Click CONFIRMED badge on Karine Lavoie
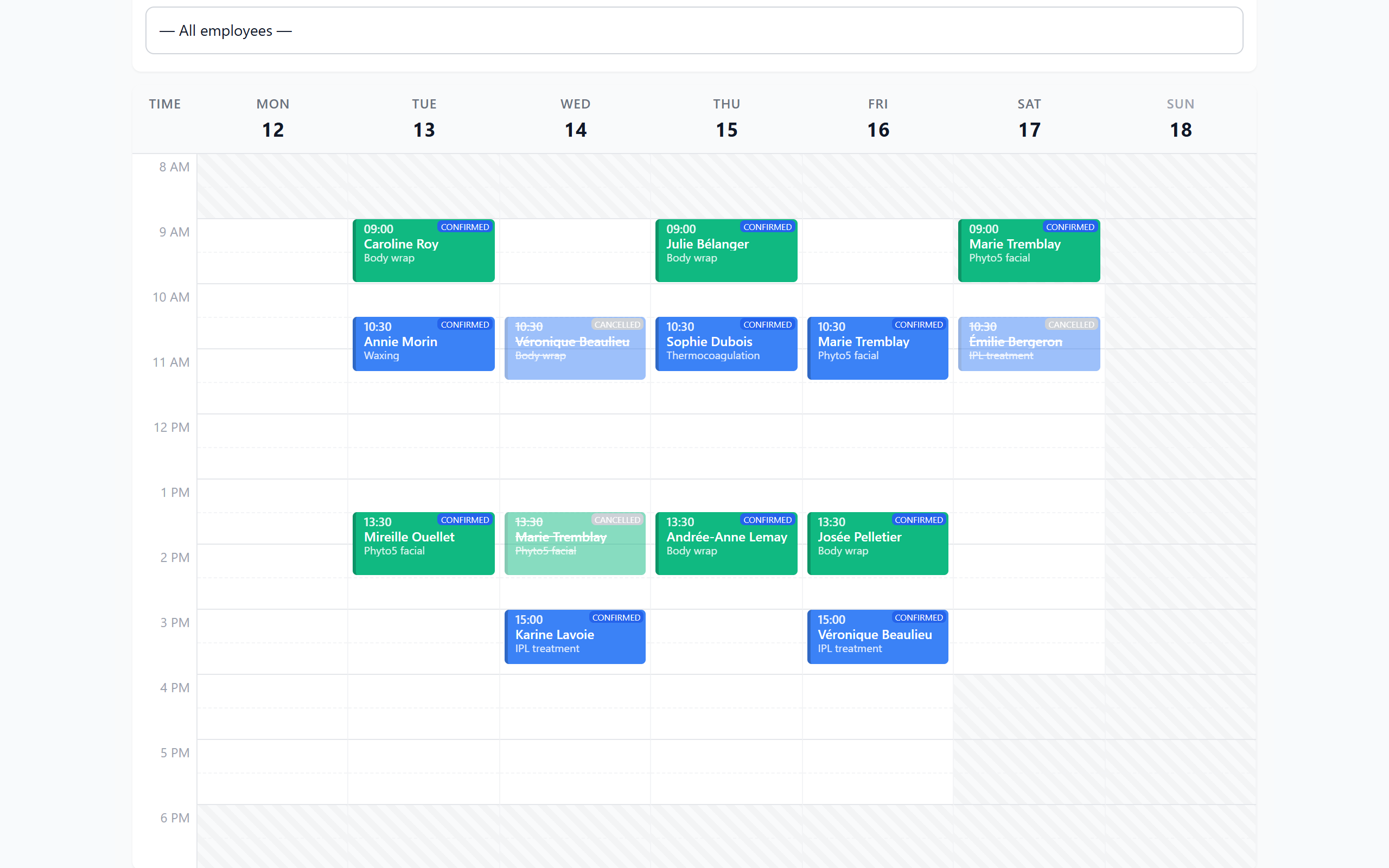Image resolution: width=1389 pixels, height=868 pixels. pos(616,618)
